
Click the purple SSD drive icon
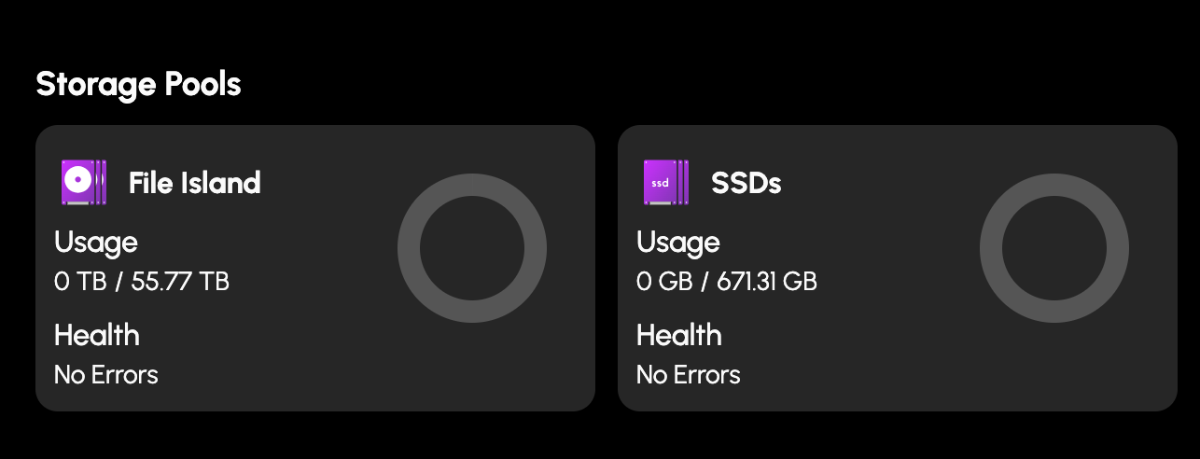coord(665,182)
